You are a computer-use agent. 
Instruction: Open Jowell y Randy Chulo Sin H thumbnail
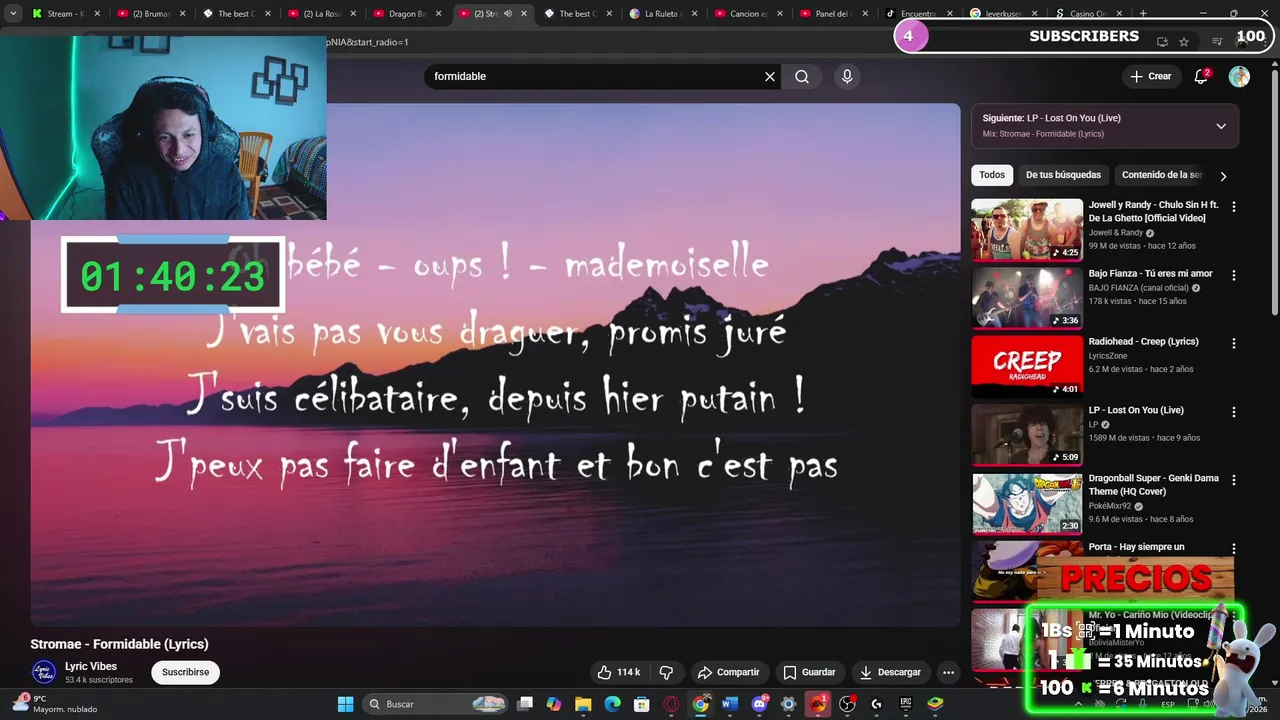[1027, 229]
